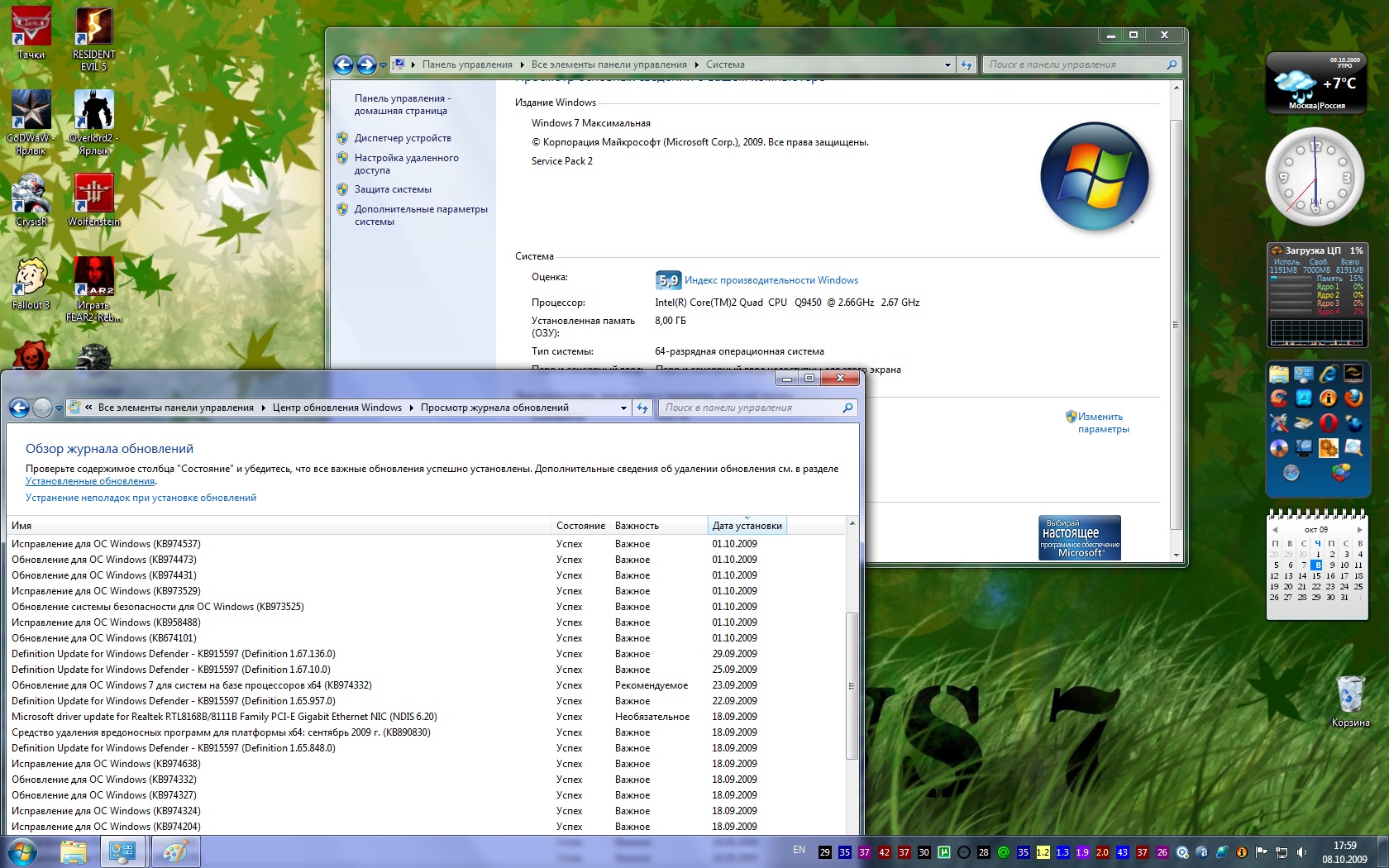Click the Все элементы панели управления breadcrumb in System window
1389x868 pixels.
609,64
